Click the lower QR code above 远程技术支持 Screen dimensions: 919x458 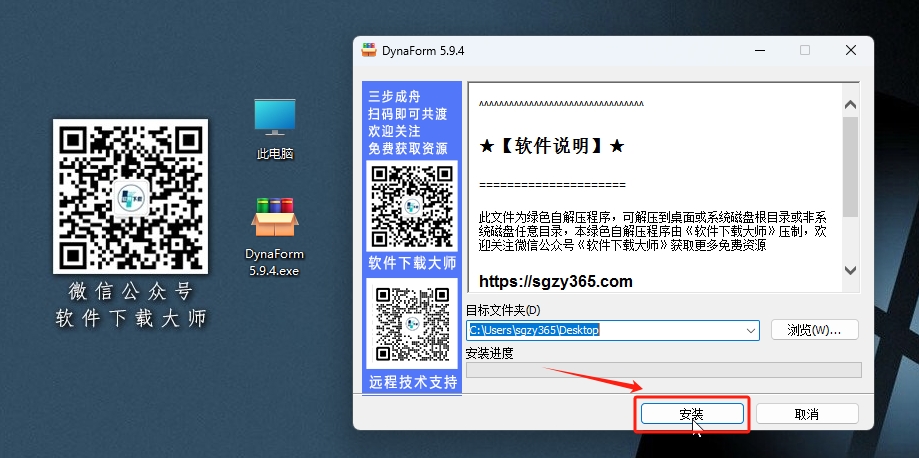(412, 323)
